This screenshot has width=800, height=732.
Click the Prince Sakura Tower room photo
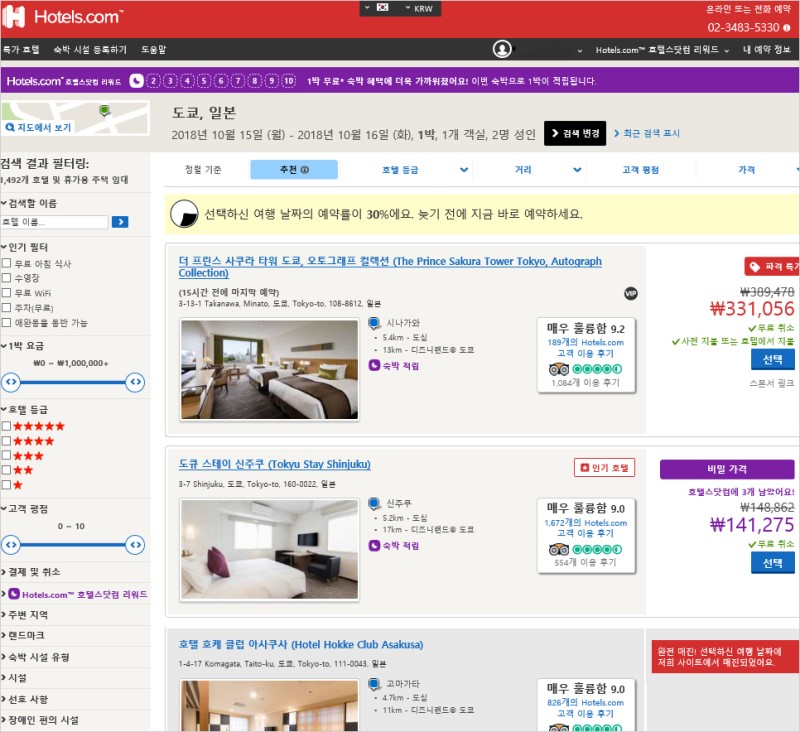click(x=269, y=369)
